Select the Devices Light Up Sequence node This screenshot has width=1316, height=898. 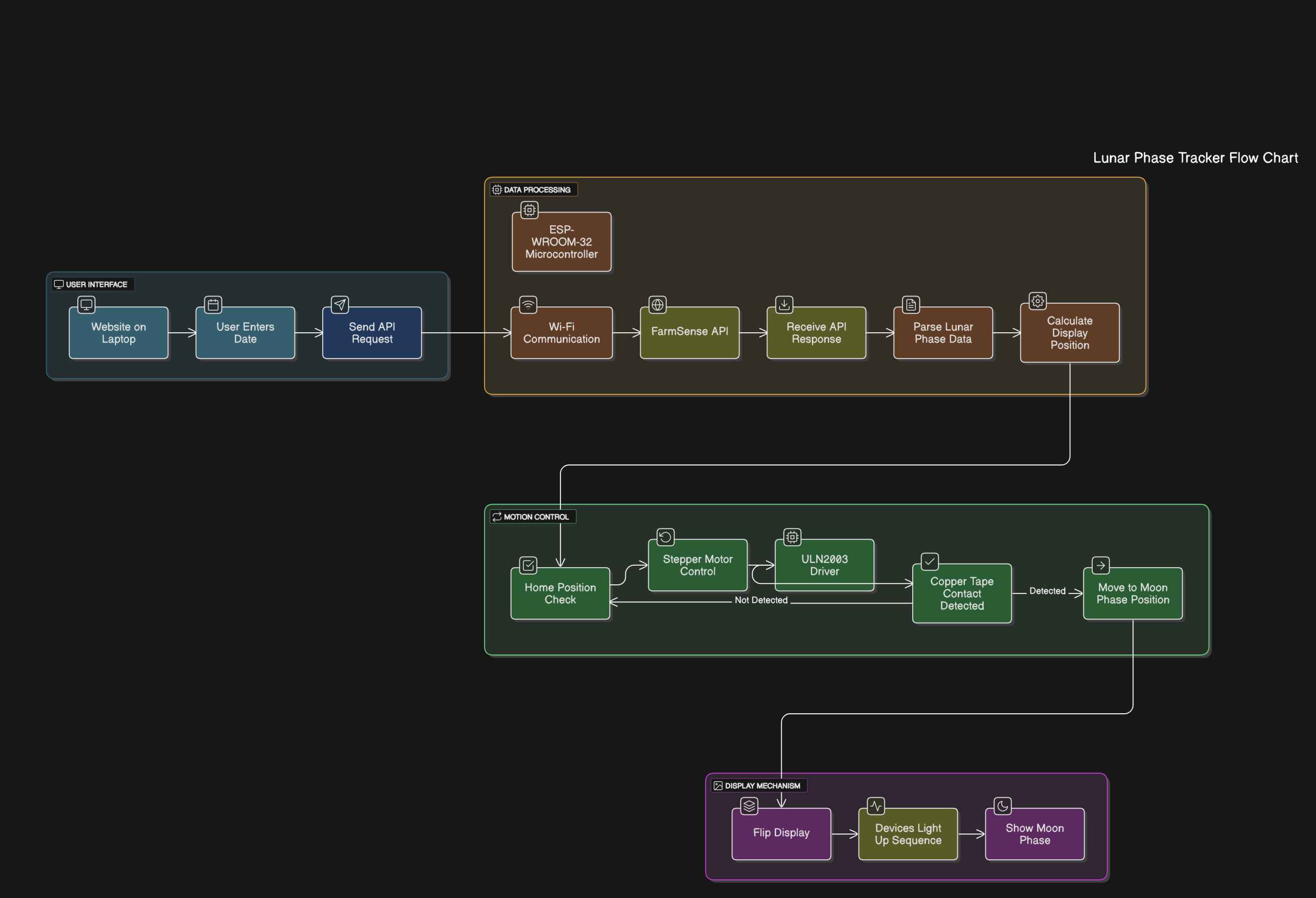click(908, 834)
